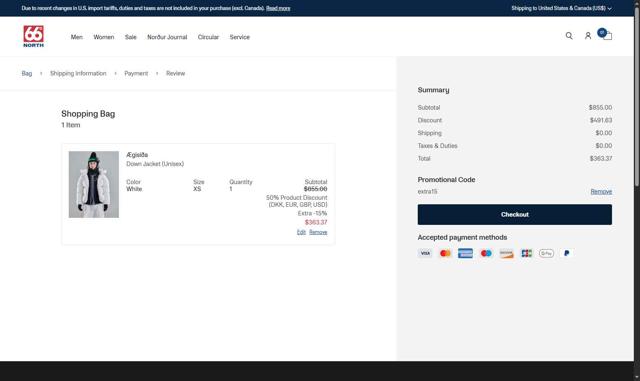The height and width of the screenshot is (381, 640).
Task: Click the Taxes & Duties label
Action: [437, 146]
